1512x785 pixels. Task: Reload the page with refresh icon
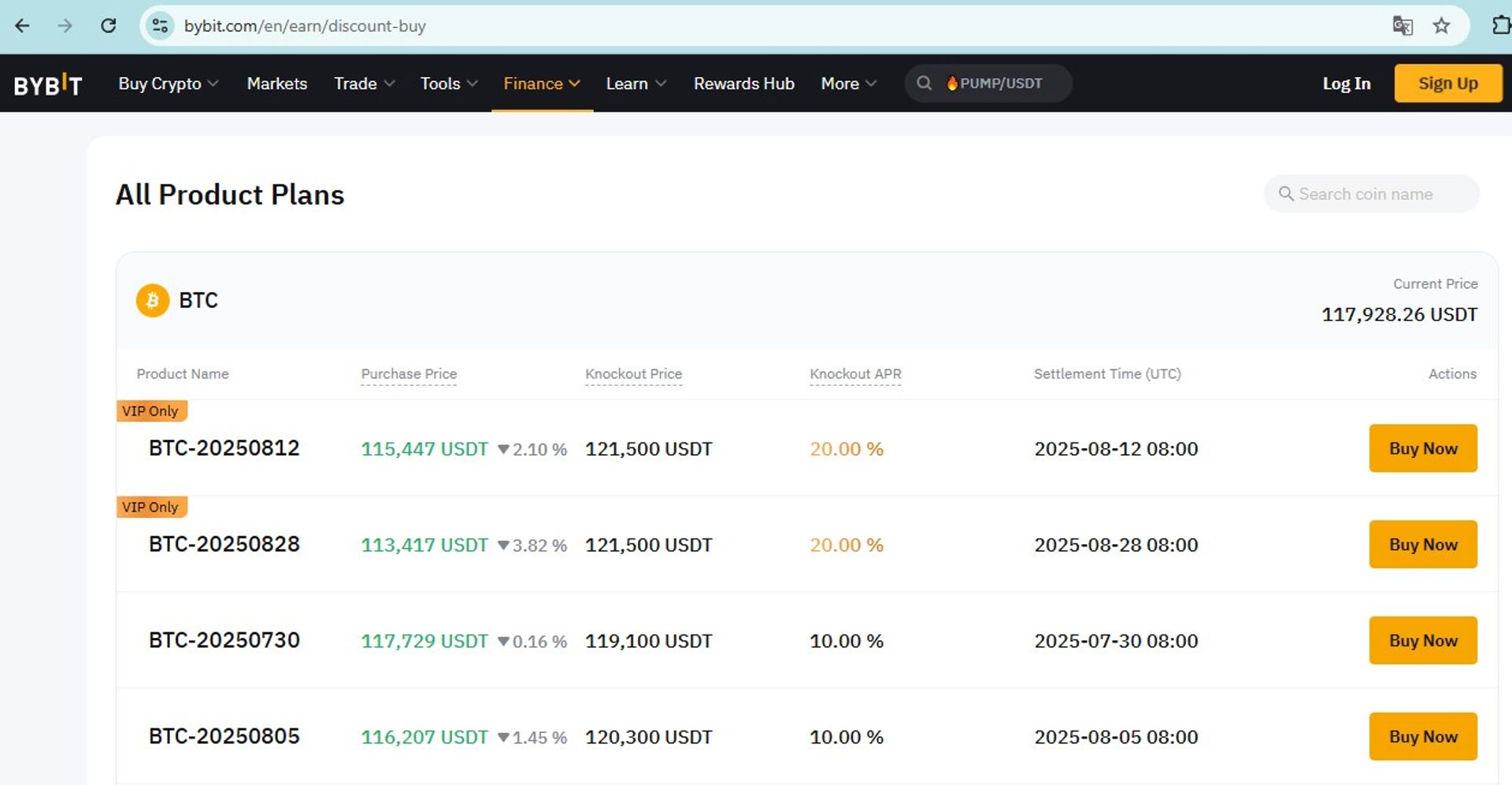click(x=109, y=26)
